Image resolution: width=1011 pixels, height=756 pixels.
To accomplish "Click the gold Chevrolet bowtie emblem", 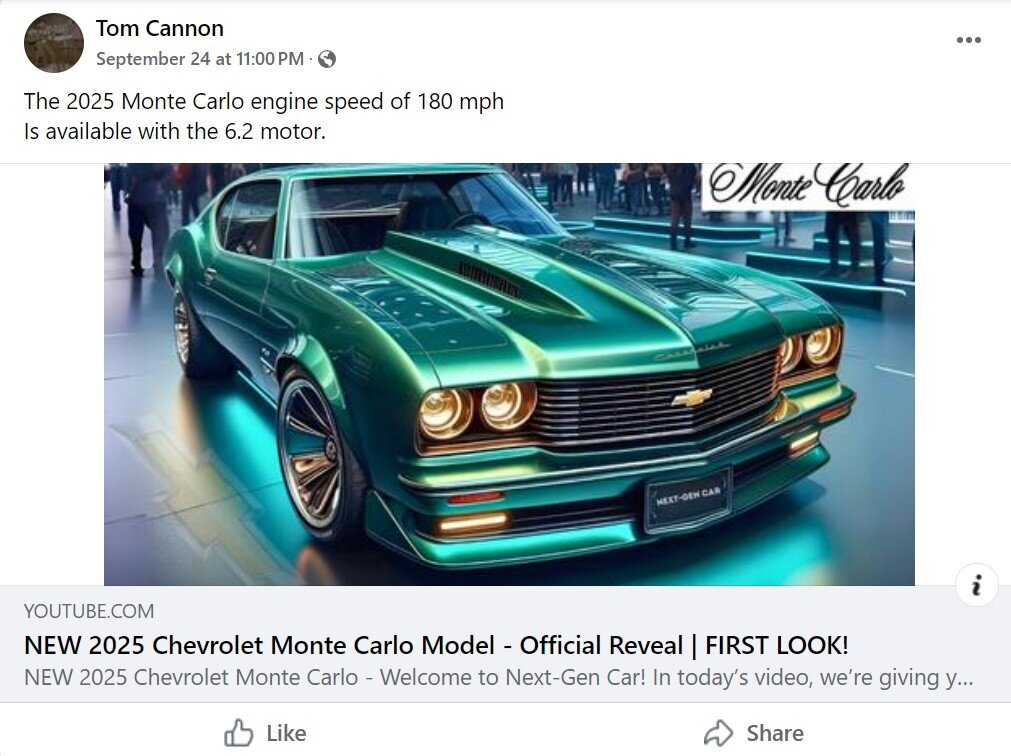I will [x=692, y=398].
